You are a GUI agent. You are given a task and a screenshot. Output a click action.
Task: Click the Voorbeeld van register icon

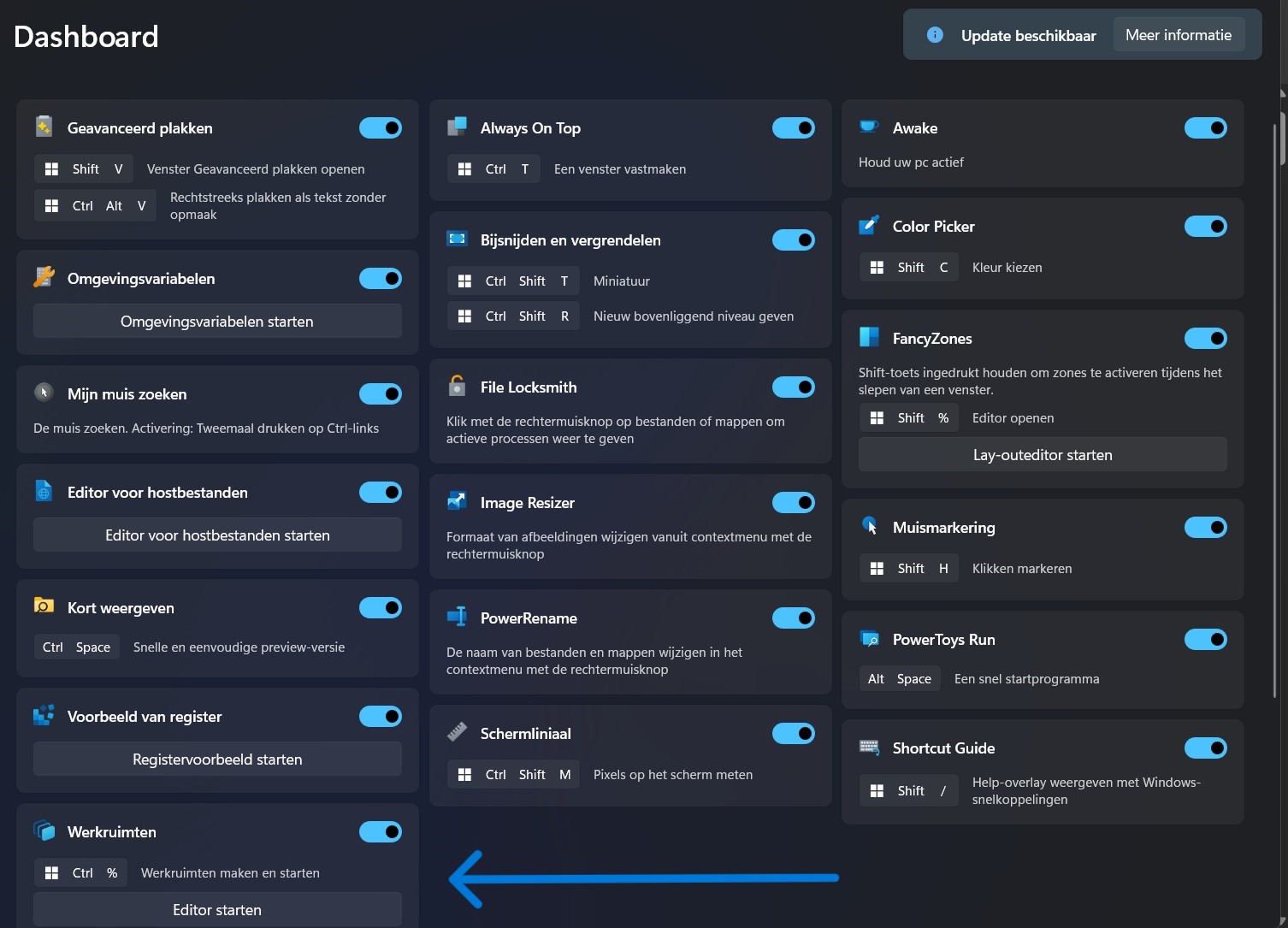44,715
